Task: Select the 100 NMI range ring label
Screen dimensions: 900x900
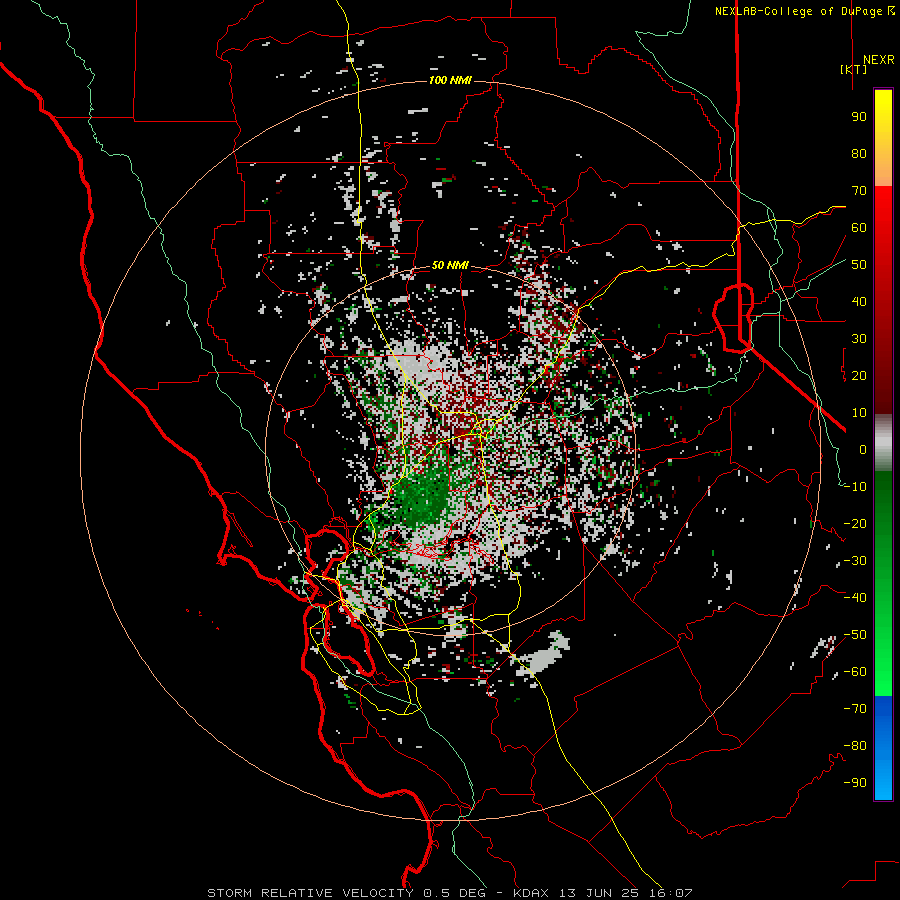Action: click(450, 80)
